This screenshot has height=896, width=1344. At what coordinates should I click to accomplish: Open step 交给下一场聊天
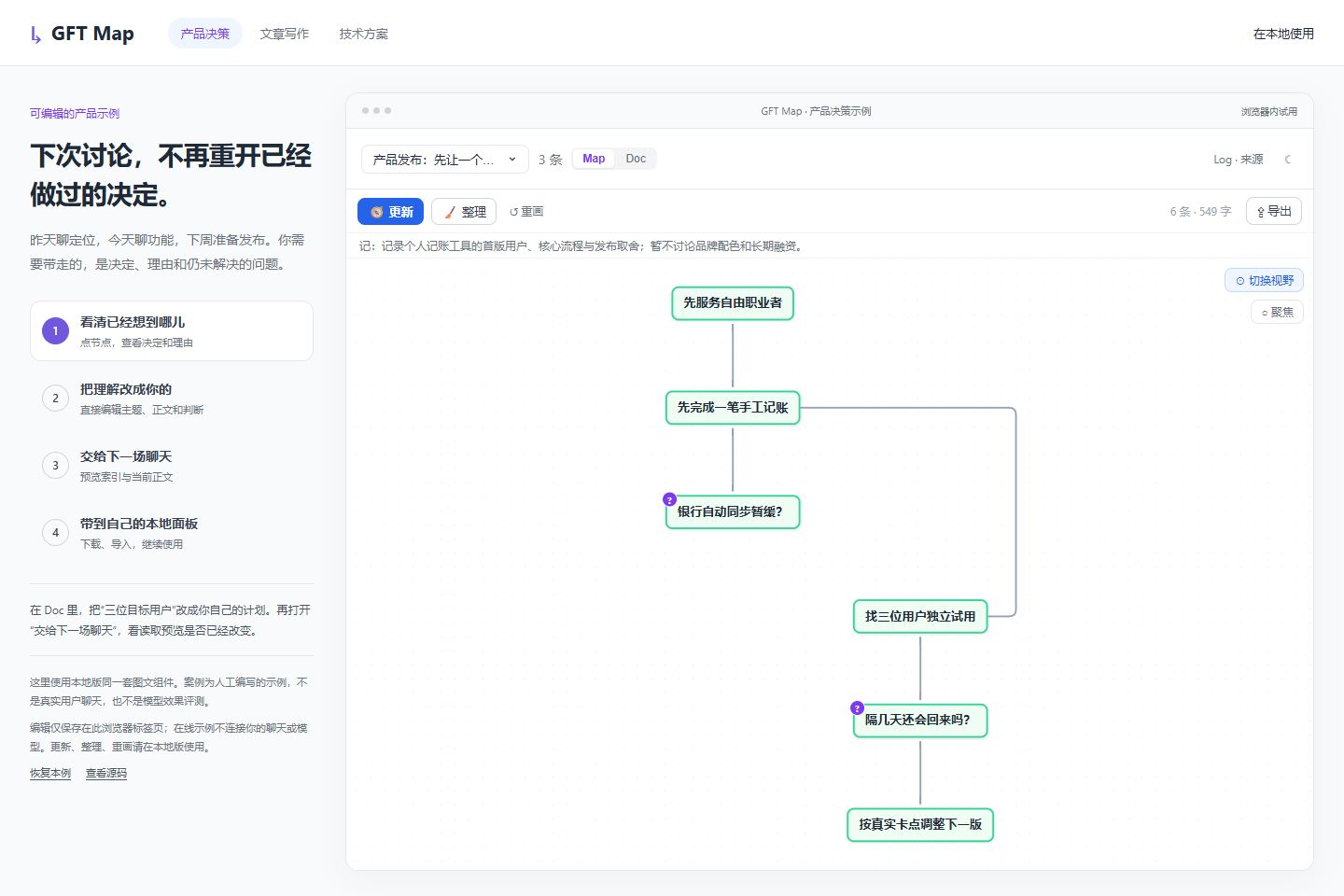pyautogui.click(x=172, y=466)
